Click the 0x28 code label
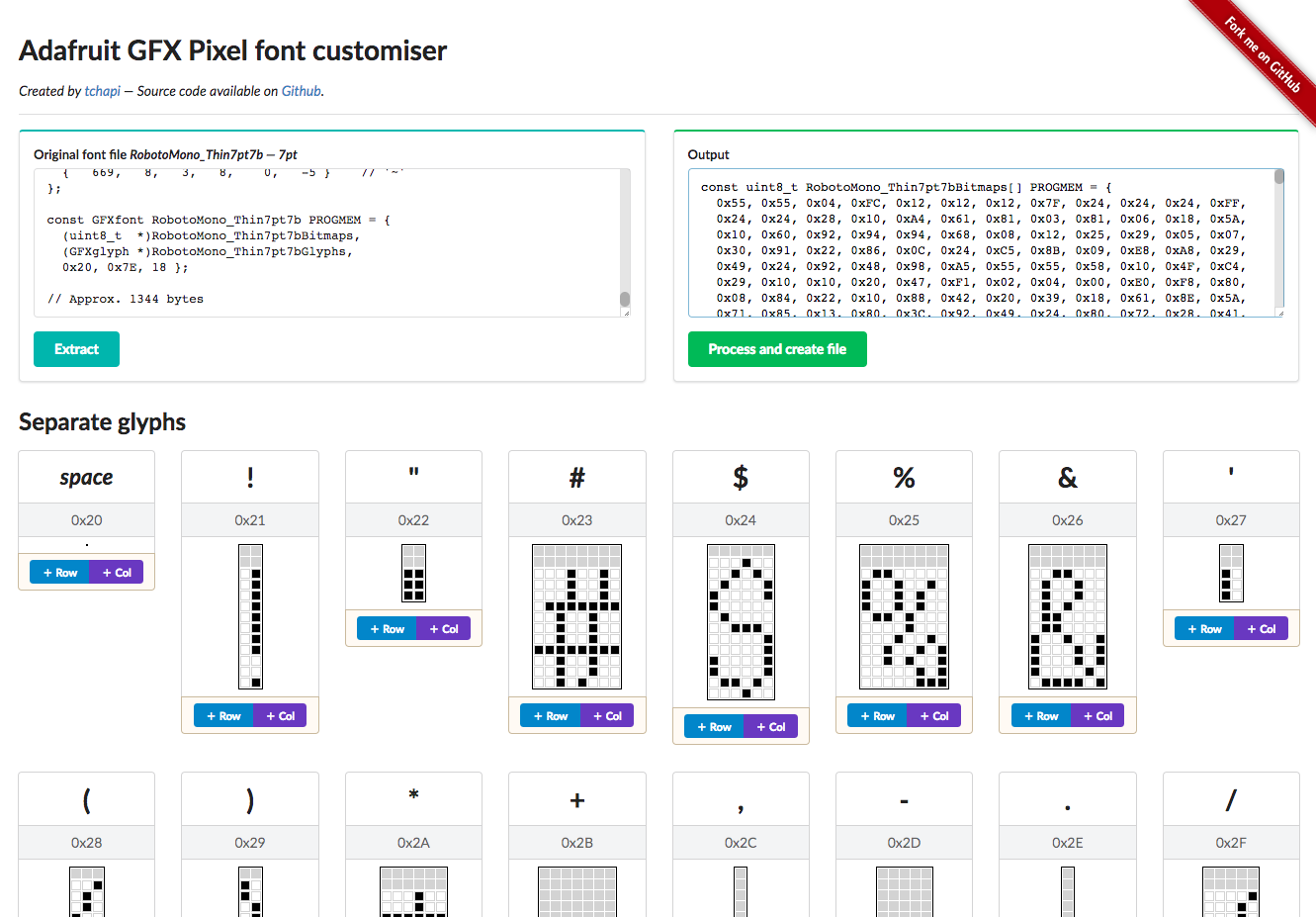1316x917 pixels. [x=86, y=843]
